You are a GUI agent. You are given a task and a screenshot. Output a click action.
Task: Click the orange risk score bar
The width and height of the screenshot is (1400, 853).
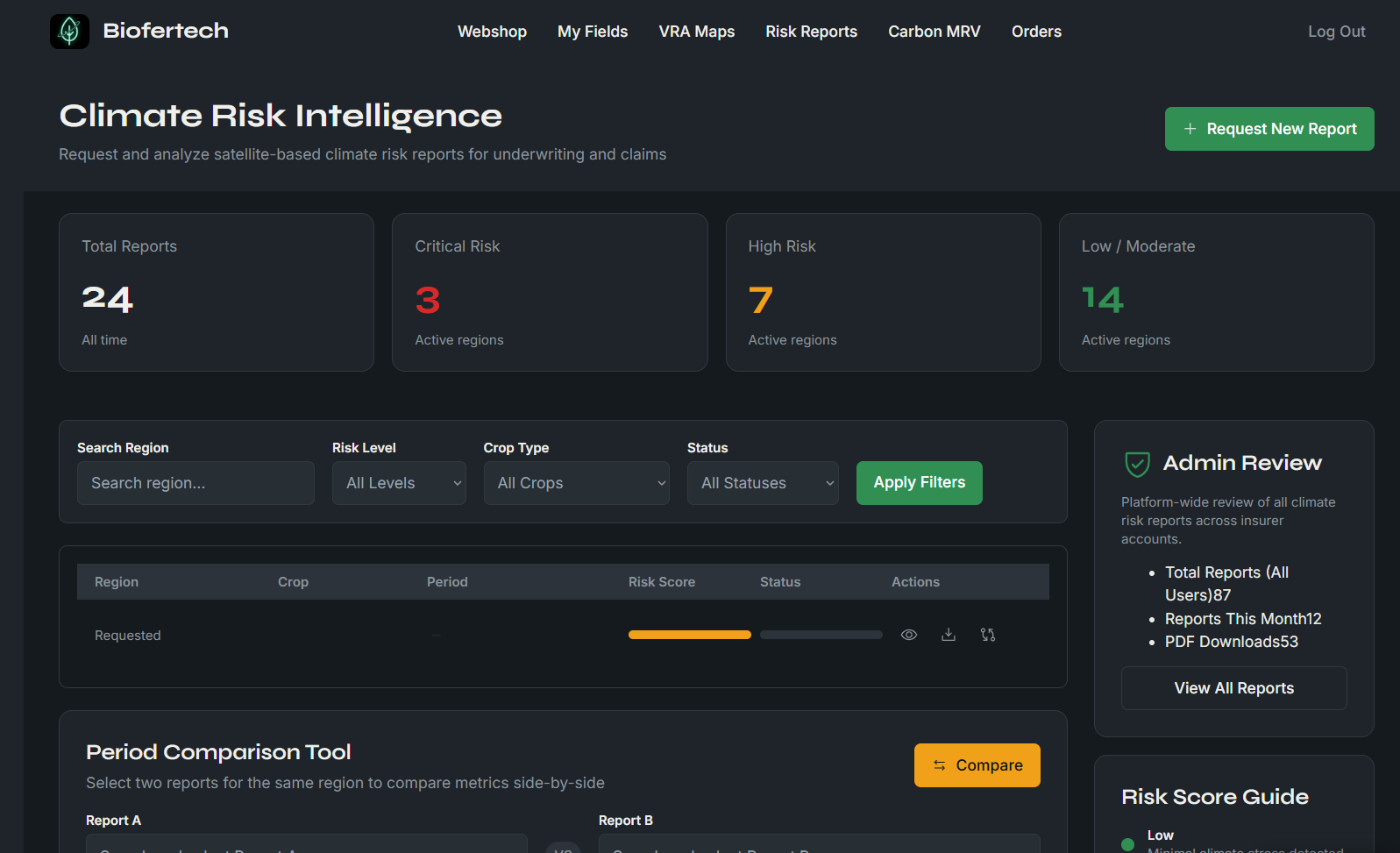tap(689, 635)
